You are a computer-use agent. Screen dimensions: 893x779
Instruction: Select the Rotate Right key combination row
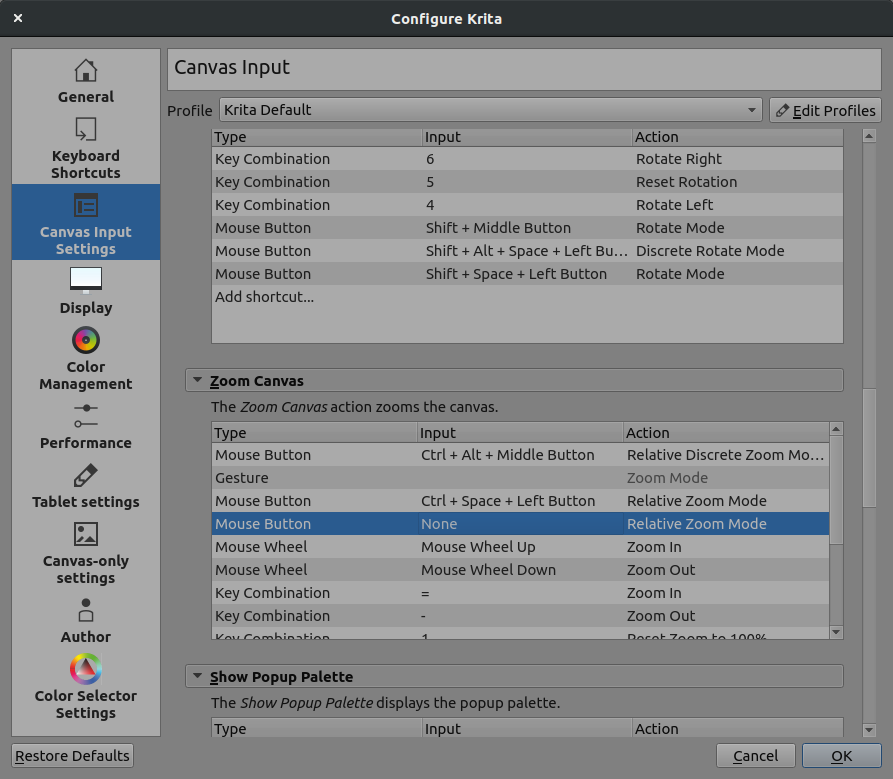pyautogui.click(x=527, y=159)
